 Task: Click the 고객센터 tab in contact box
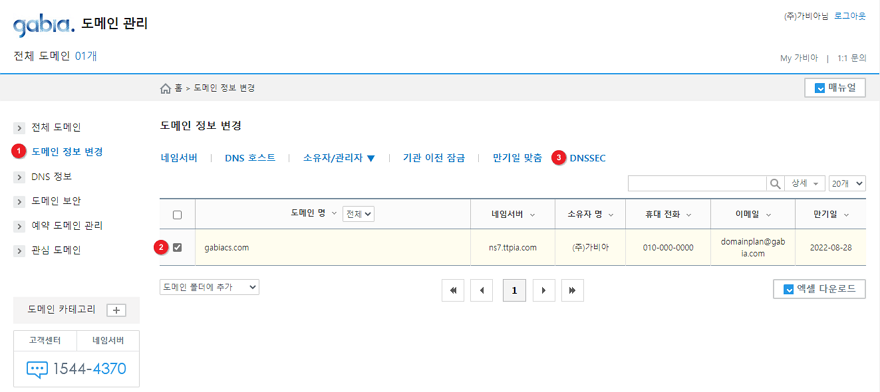pos(45,340)
